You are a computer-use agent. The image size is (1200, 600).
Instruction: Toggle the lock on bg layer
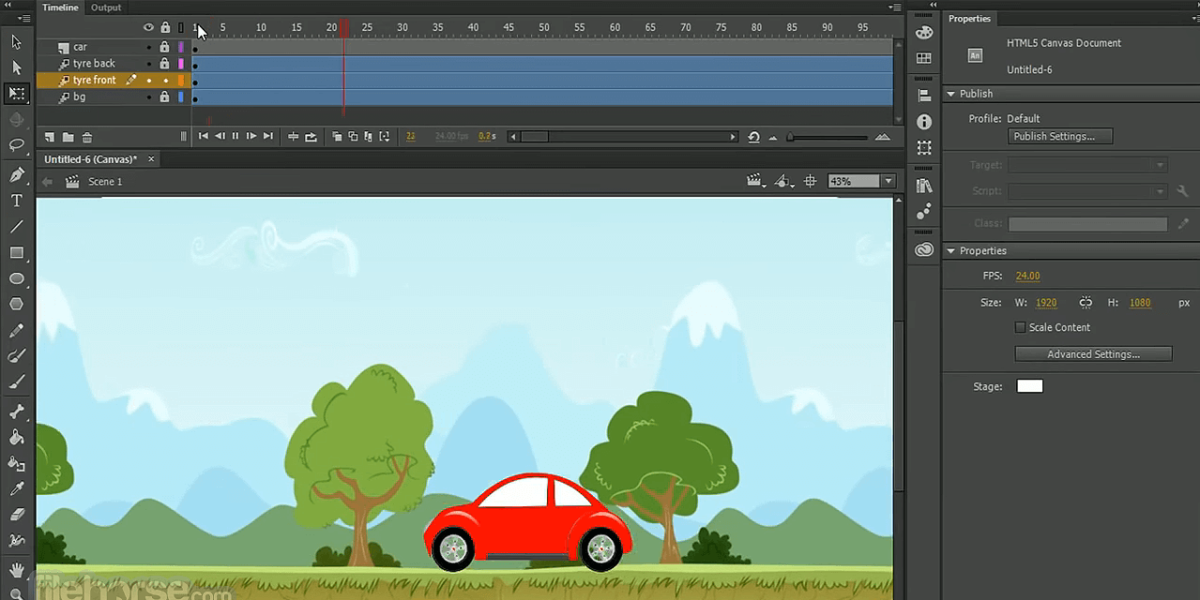(x=165, y=97)
